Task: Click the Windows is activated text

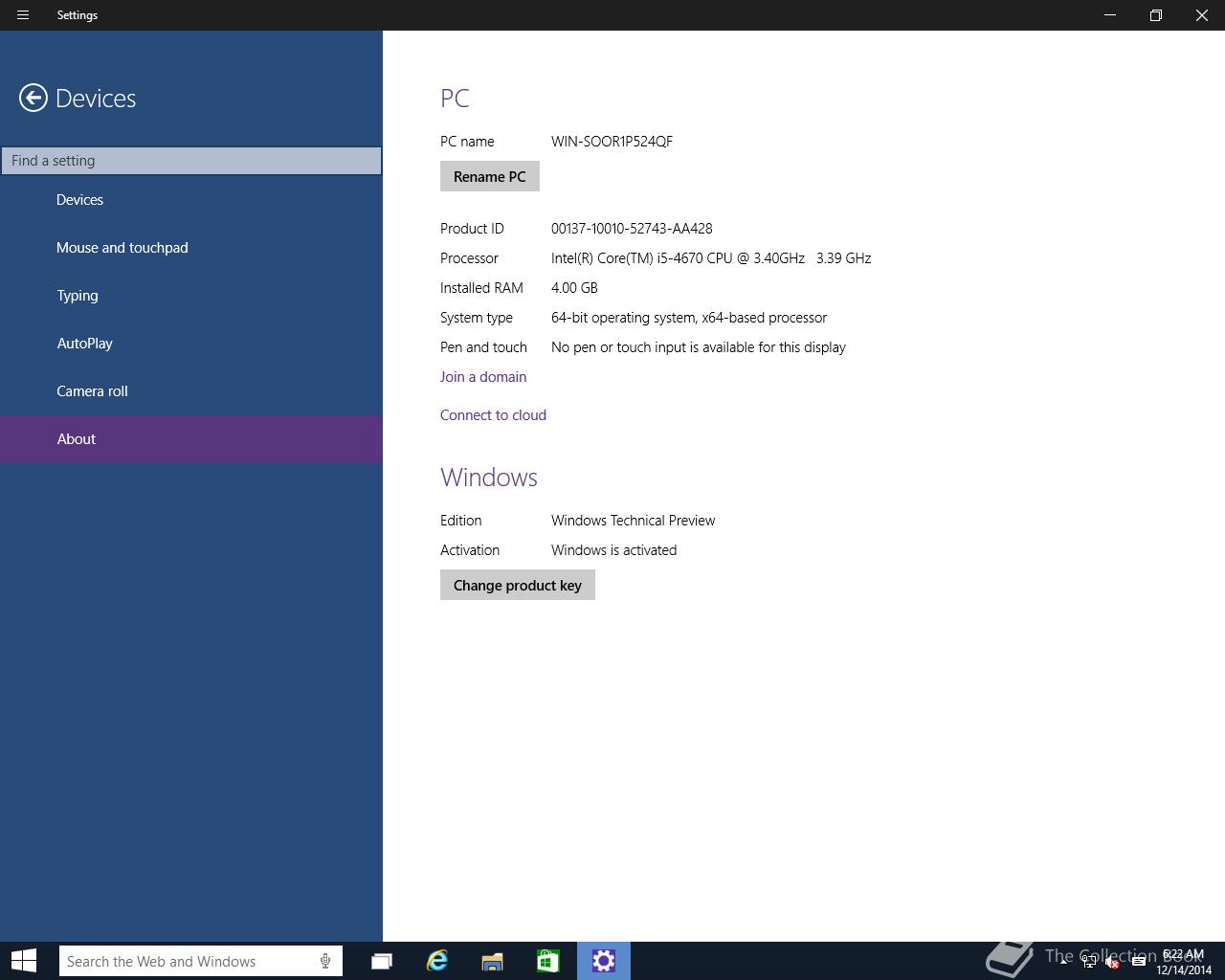Action: (613, 550)
